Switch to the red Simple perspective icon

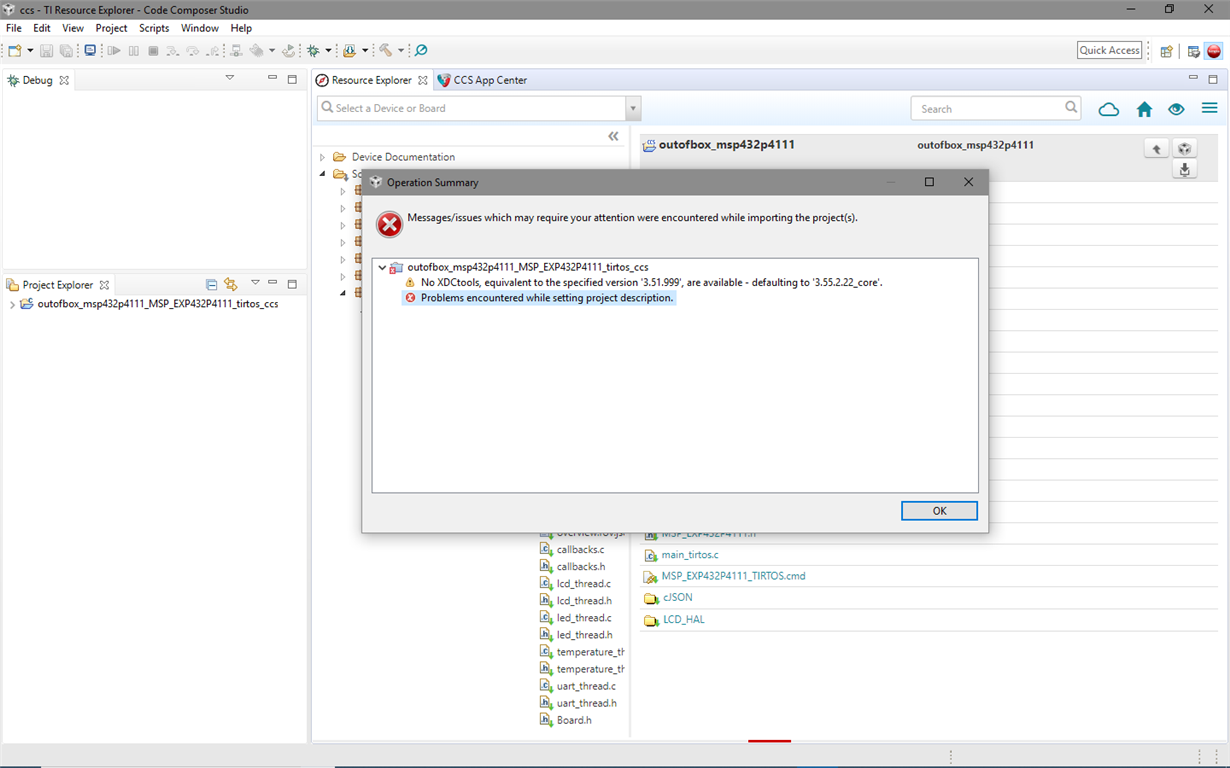pos(1214,51)
